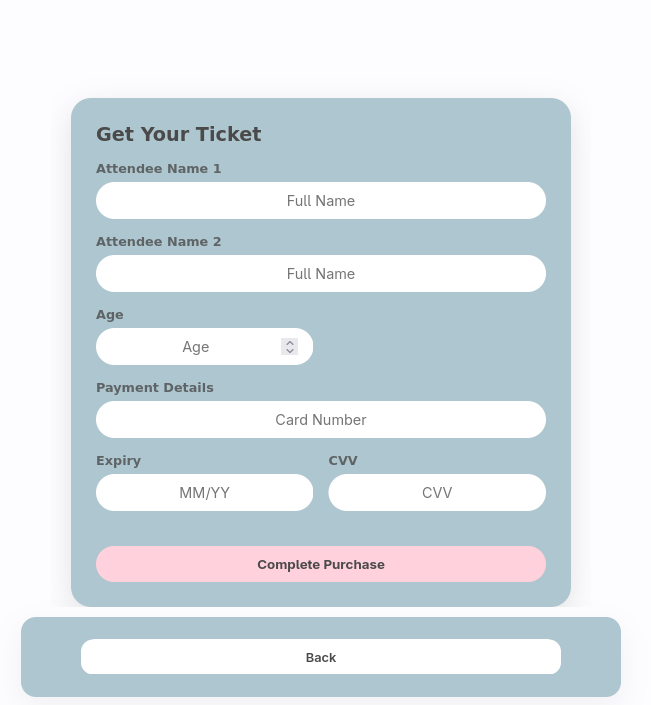Focus the Attendee Name 2 full name field
Image resolution: width=651 pixels, height=705 pixels.
320,274
